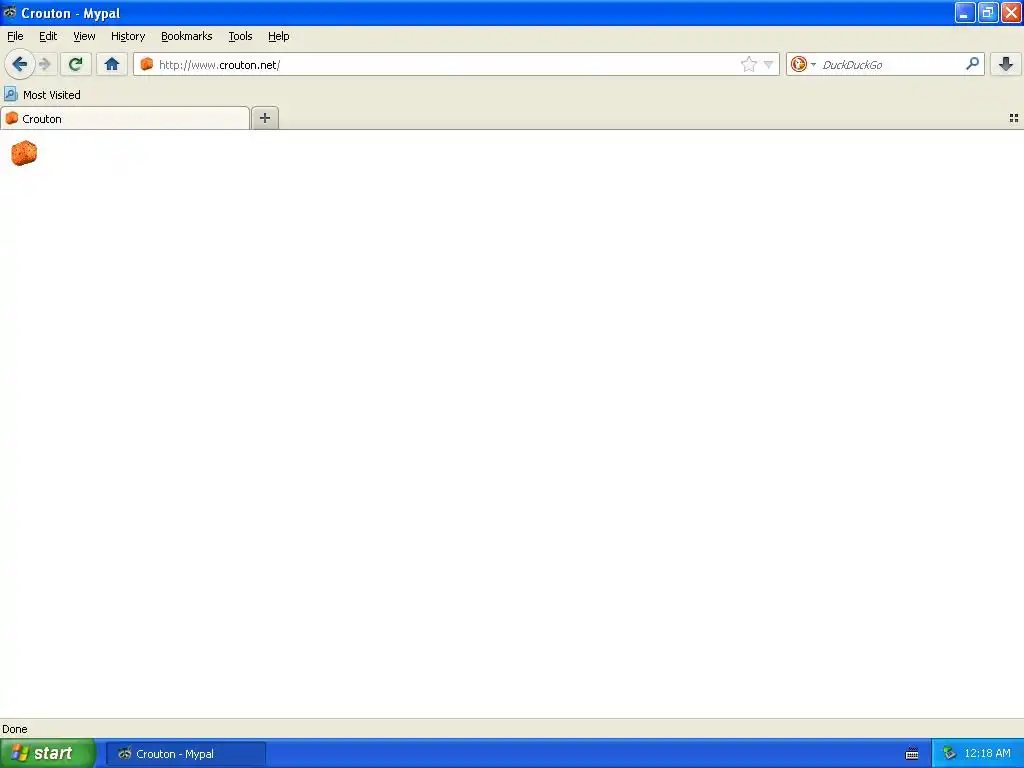Screen dimensions: 1024x768
Task: Click the Done status bar text
Action: point(15,729)
